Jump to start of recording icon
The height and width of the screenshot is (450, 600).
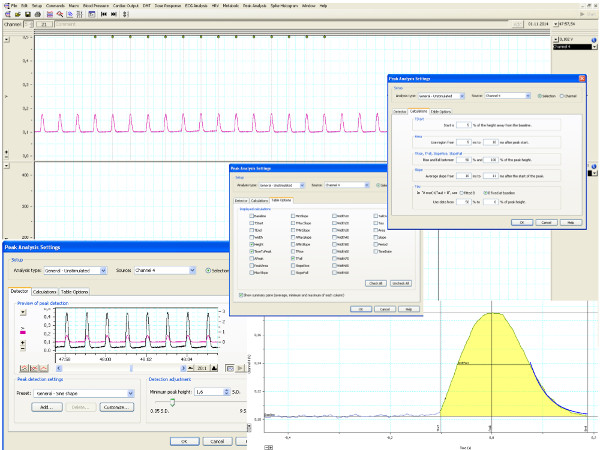pyautogui.click(x=104, y=14)
